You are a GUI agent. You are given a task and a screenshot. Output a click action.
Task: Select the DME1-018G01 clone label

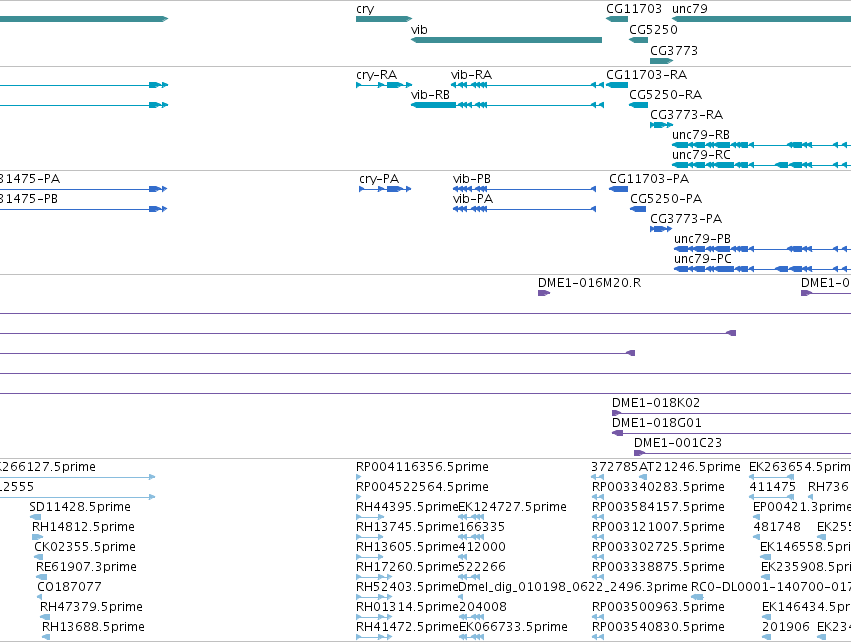657,423
